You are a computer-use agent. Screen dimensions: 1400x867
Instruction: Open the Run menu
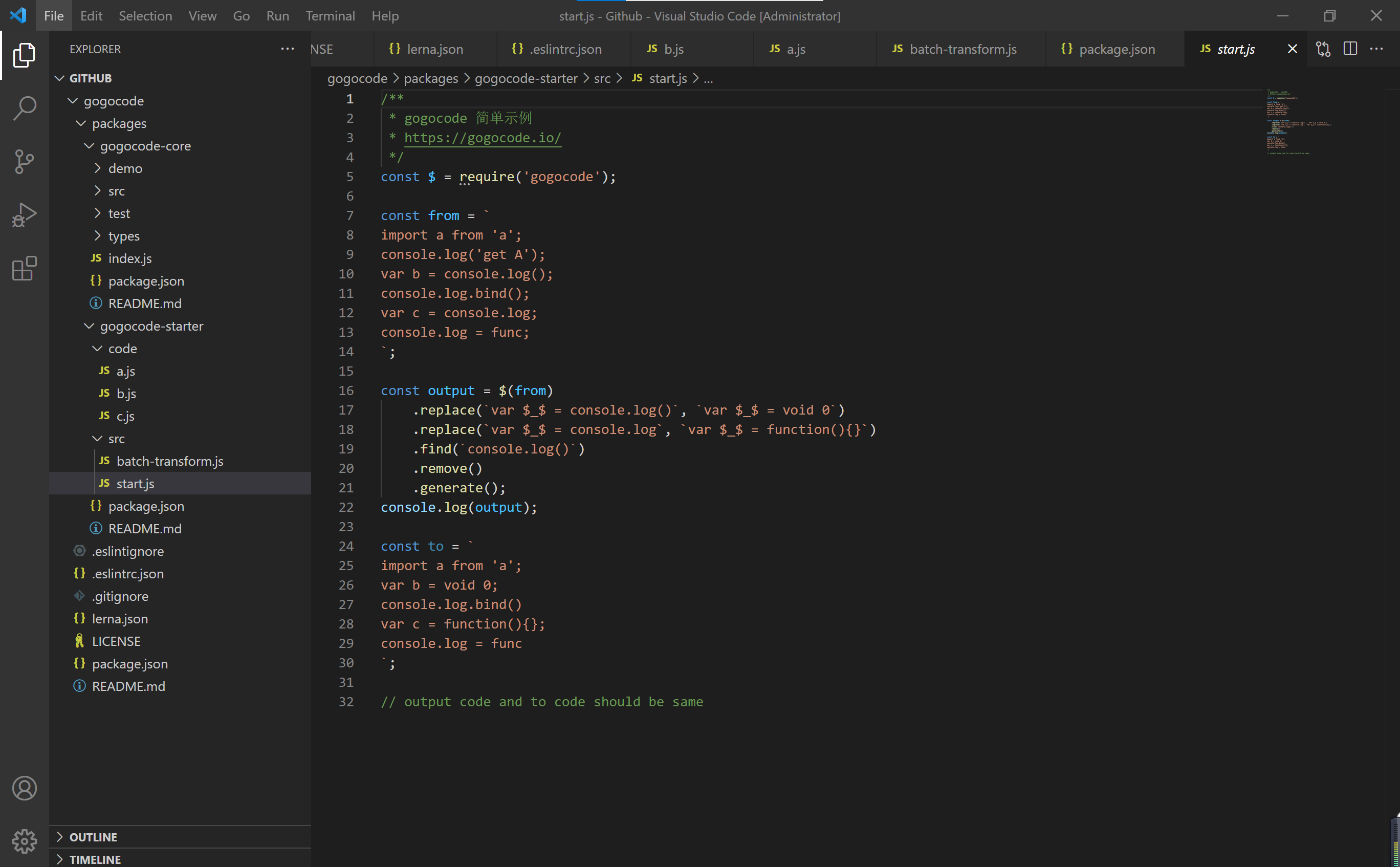pyautogui.click(x=277, y=15)
